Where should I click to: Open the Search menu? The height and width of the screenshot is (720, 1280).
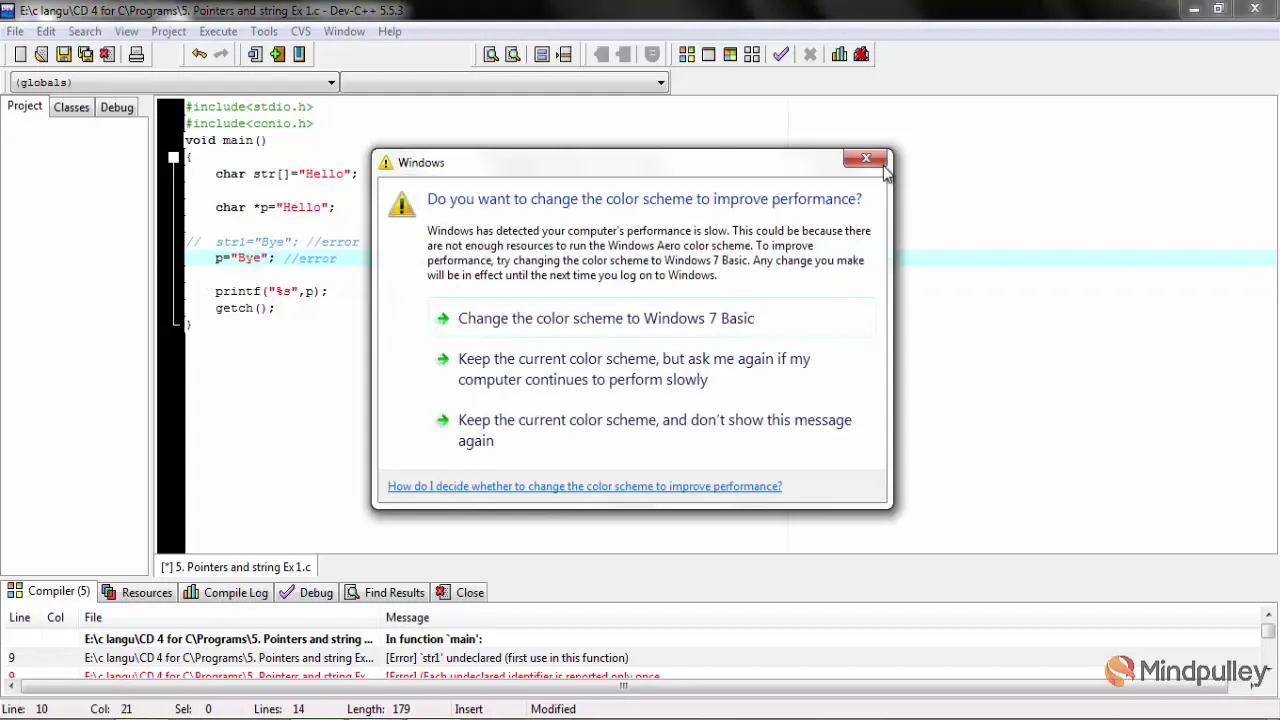[x=85, y=31]
